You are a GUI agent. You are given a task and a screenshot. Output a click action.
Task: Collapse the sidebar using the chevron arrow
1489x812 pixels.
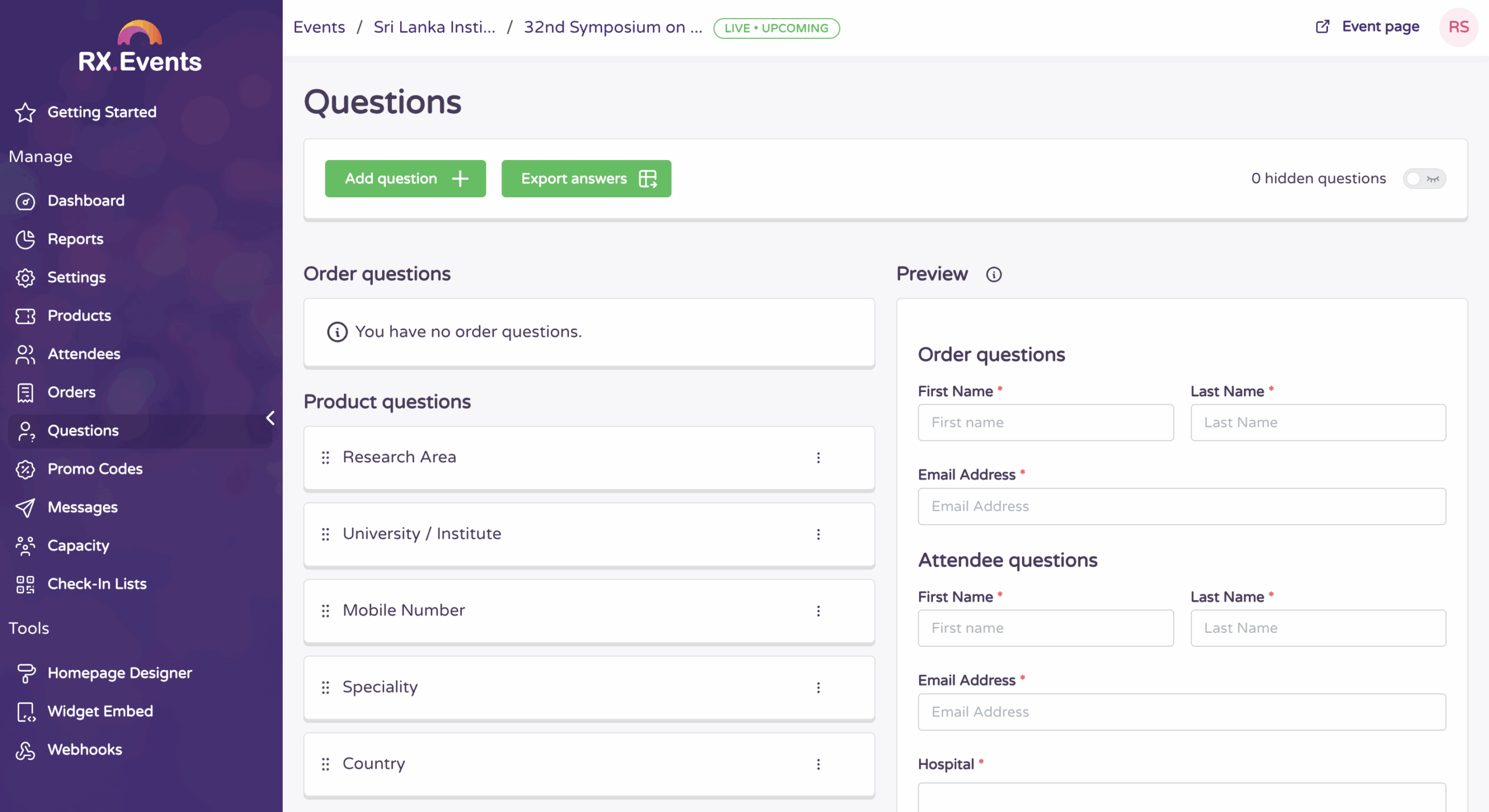click(x=270, y=418)
